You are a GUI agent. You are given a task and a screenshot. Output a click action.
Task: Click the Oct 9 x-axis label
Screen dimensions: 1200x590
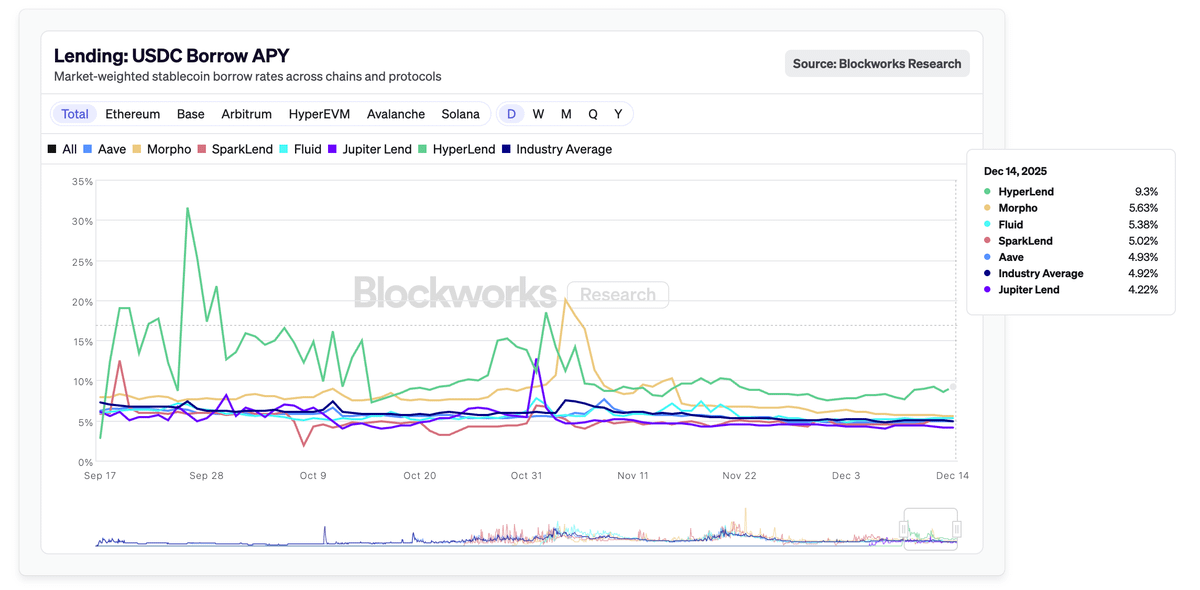tap(313, 476)
